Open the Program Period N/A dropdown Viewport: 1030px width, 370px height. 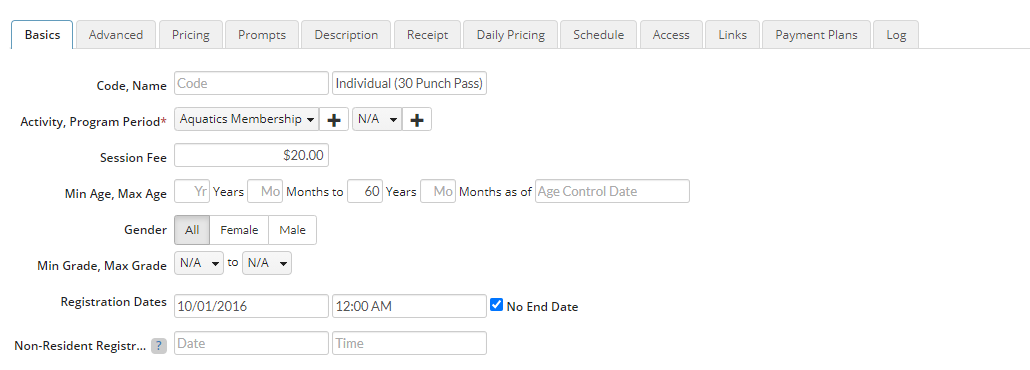(x=377, y=120)
